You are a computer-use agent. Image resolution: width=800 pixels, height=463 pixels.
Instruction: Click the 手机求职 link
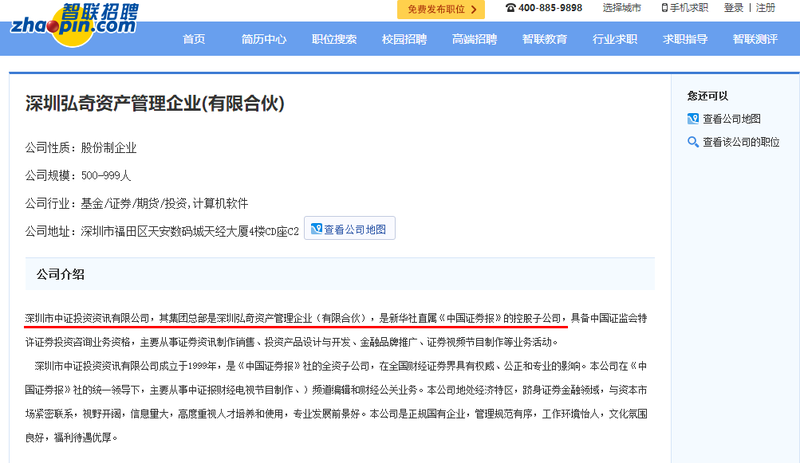point(689,8)
